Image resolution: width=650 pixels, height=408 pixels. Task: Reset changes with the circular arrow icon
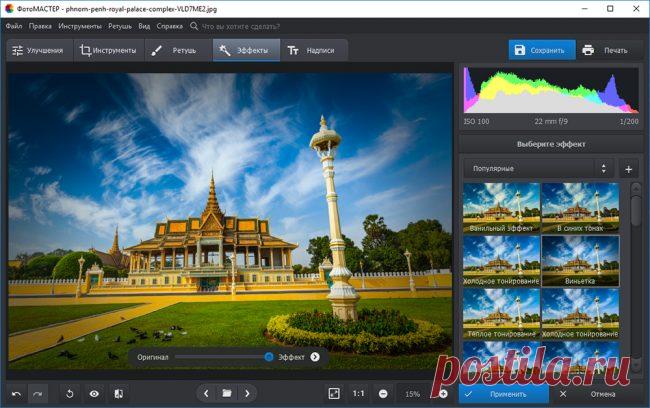[70, 394]
